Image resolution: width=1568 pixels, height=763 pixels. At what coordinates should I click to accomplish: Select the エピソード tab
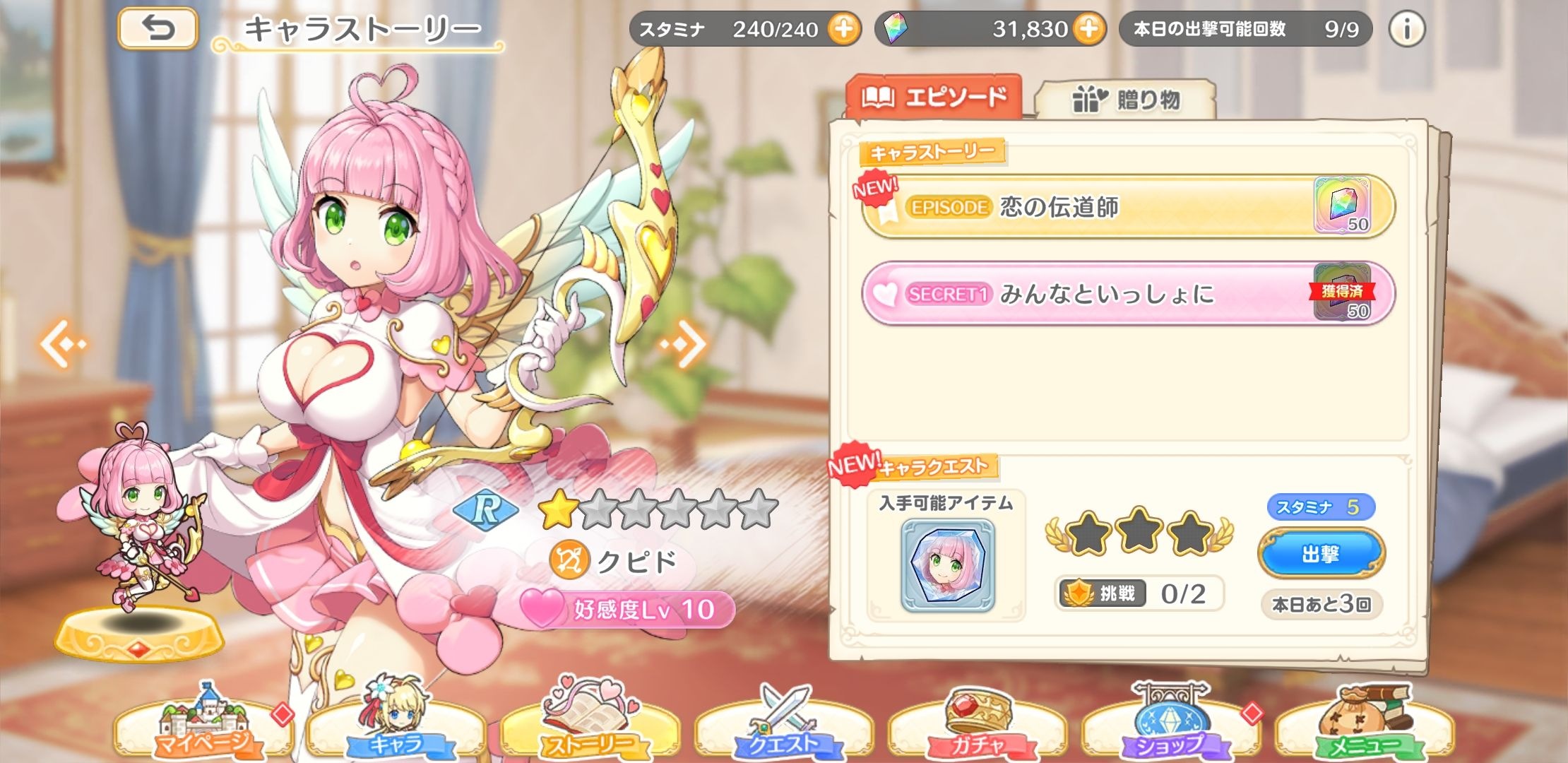934,97
